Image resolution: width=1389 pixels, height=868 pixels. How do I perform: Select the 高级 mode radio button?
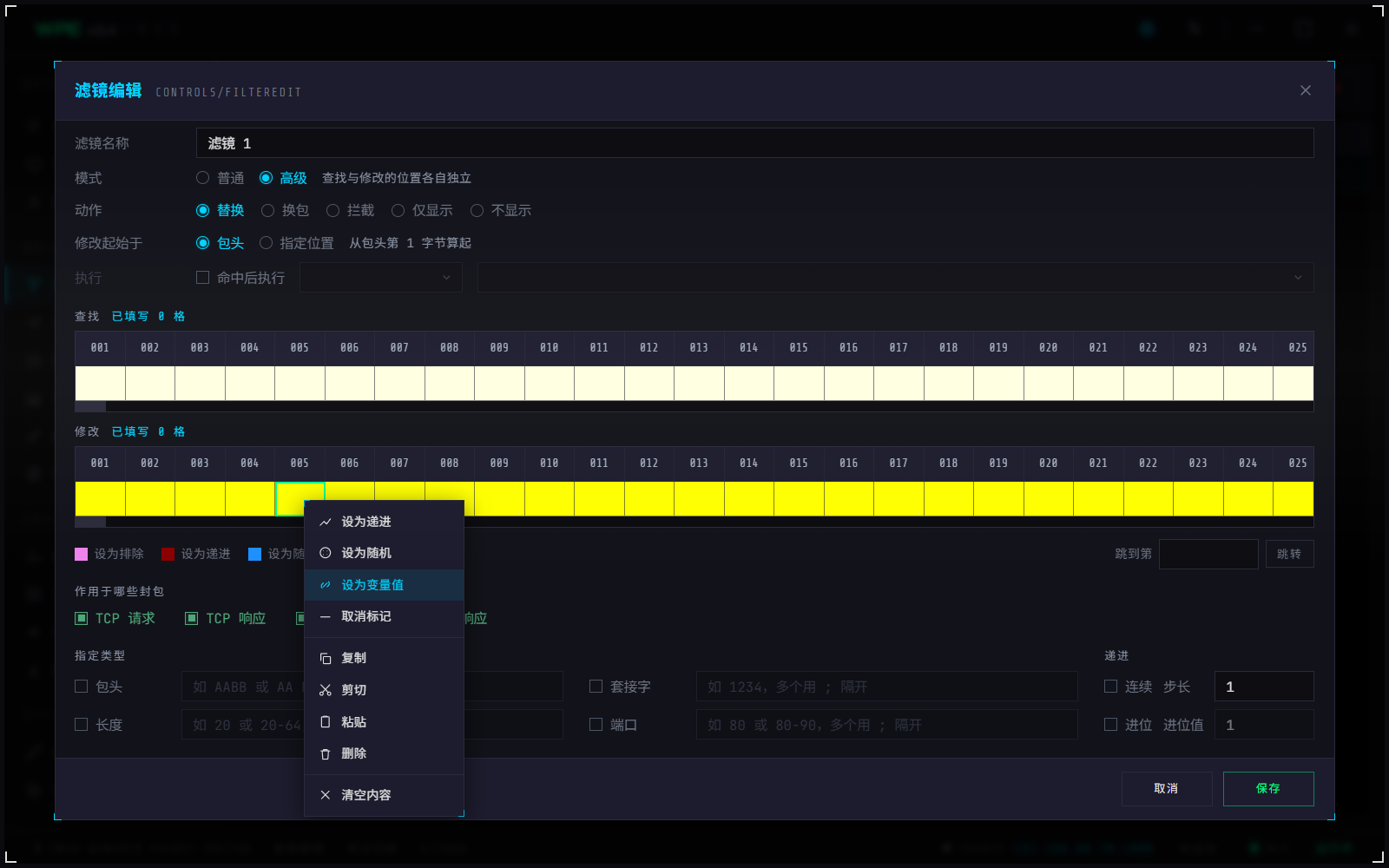coord(267,178)
